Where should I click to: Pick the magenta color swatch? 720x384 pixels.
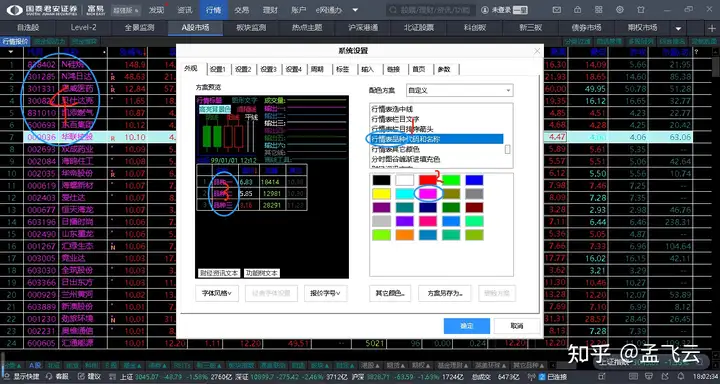(428, 194)
